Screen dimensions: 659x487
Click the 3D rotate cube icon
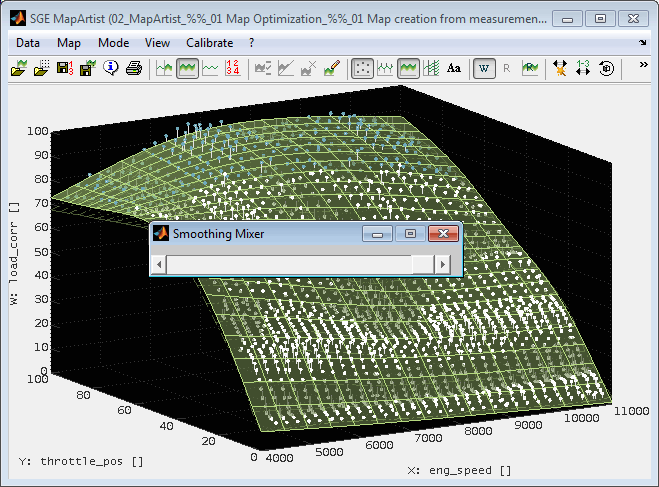[606, 68]
